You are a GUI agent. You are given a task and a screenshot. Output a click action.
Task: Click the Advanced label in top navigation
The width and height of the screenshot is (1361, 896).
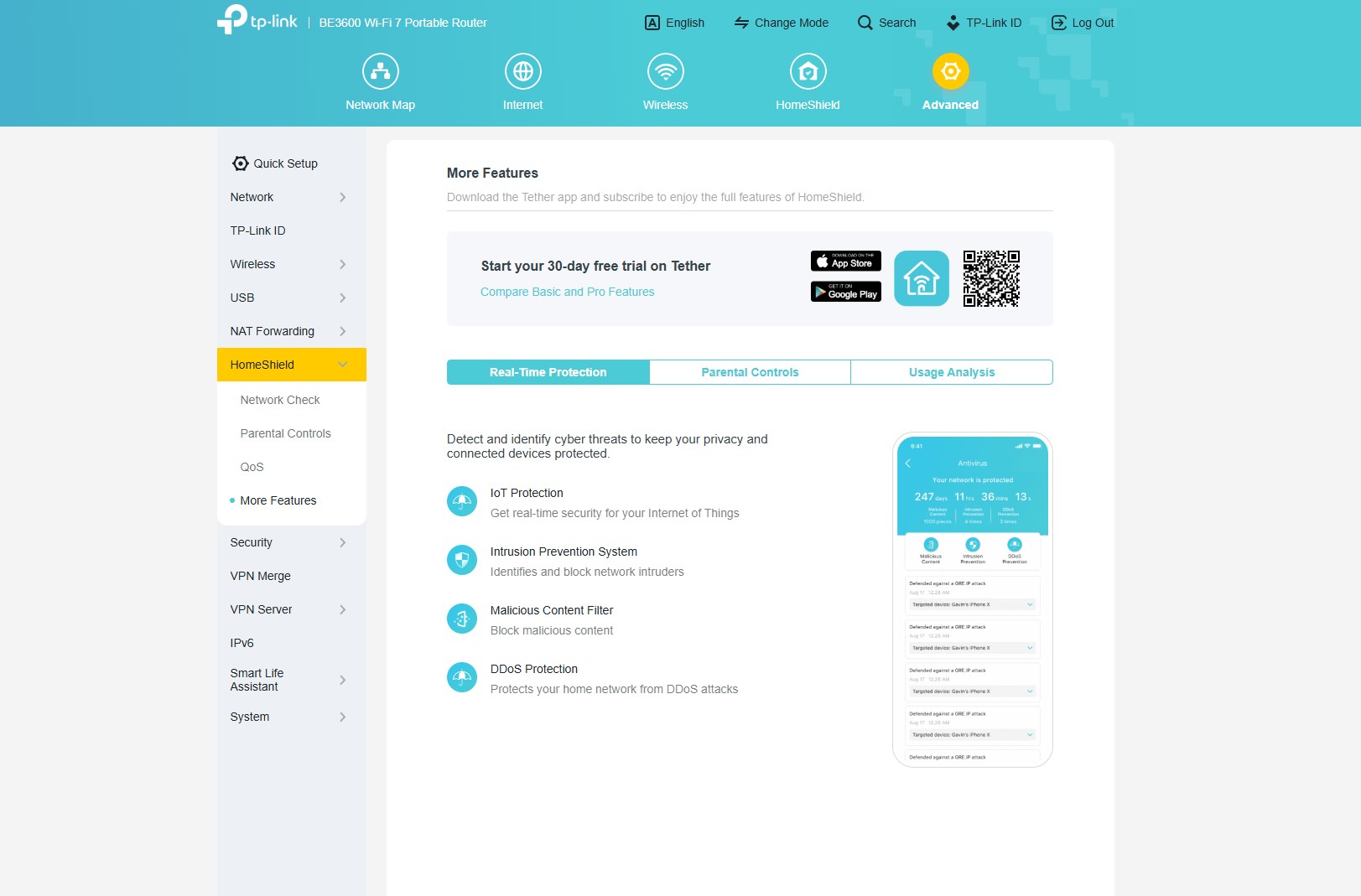click(x=951, y=105)
